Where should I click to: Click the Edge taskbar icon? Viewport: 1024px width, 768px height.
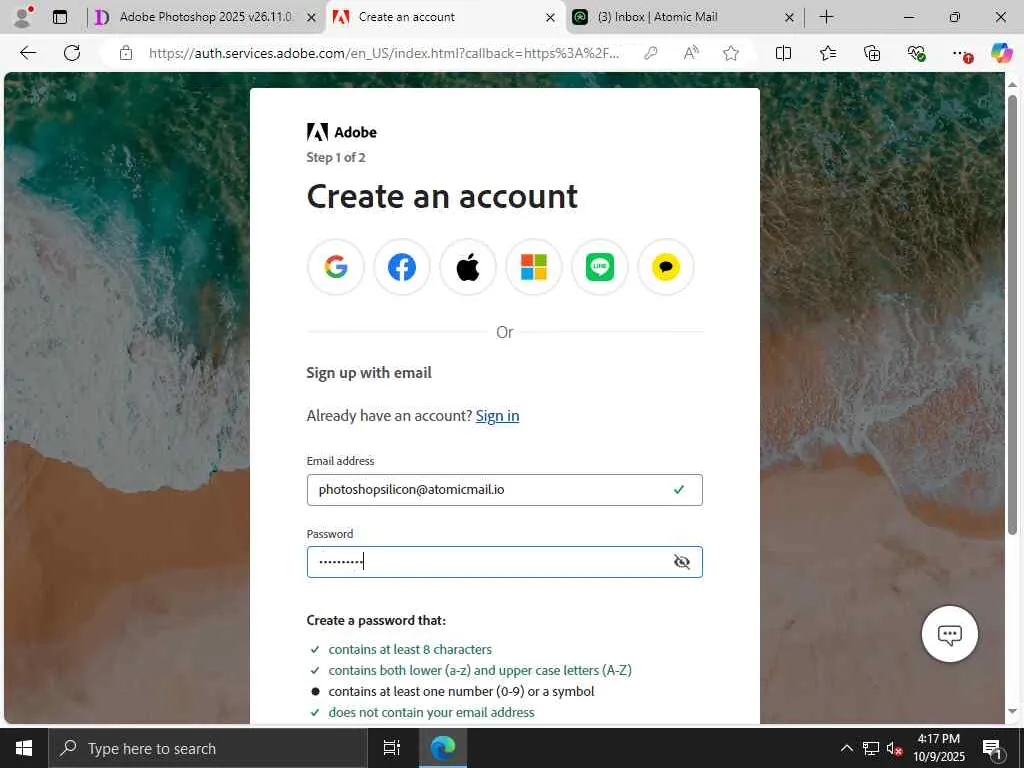click(443, 748)
